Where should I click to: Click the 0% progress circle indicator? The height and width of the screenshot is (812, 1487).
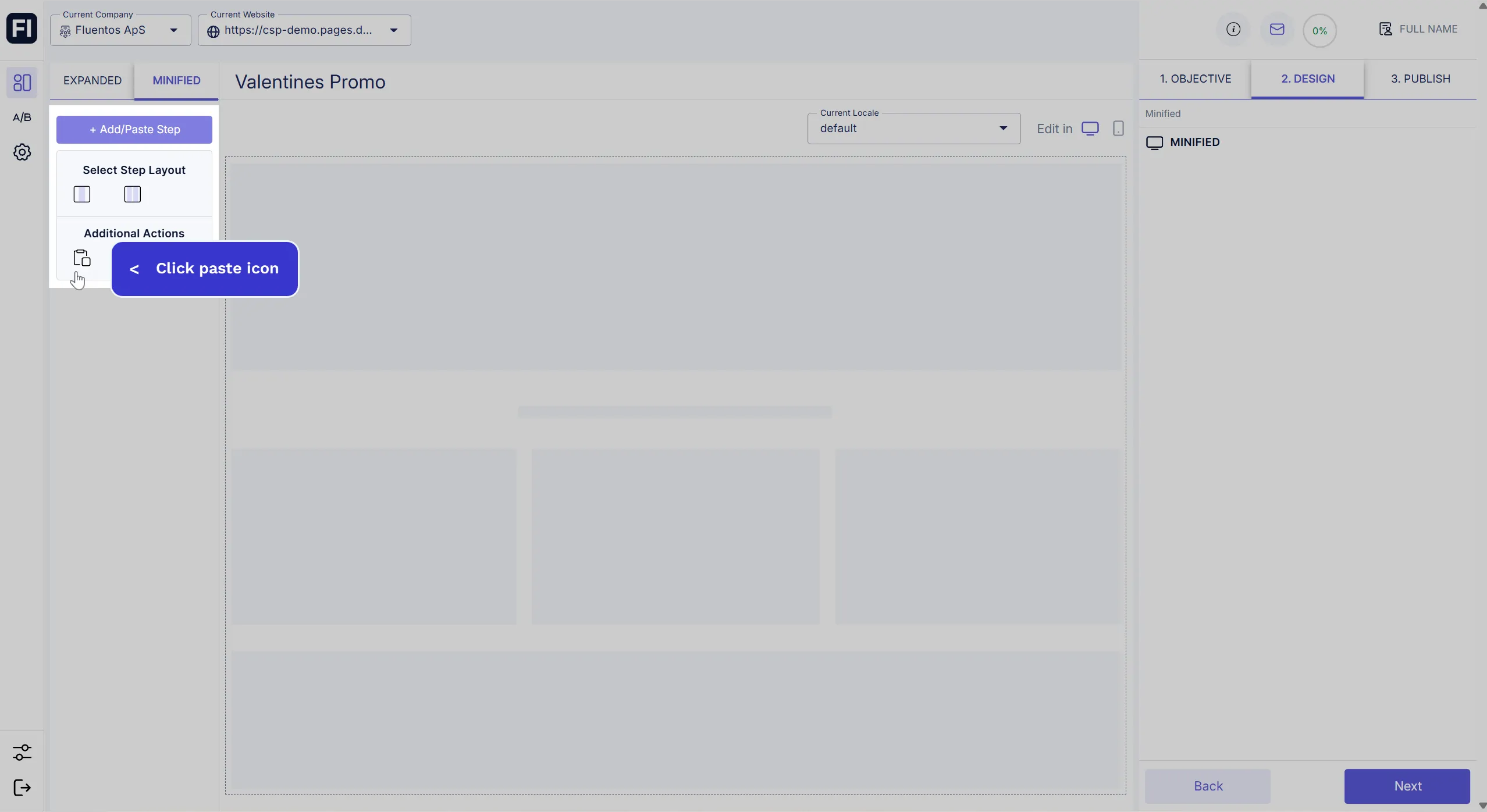1320,31
